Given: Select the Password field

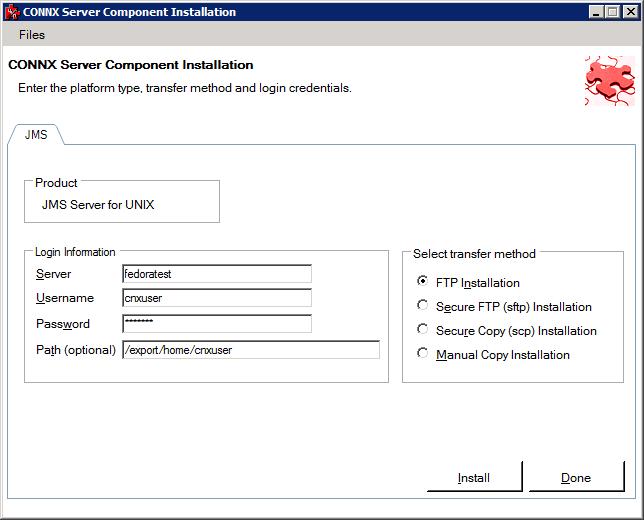Looking at the screenshot, I should [217, 324].
